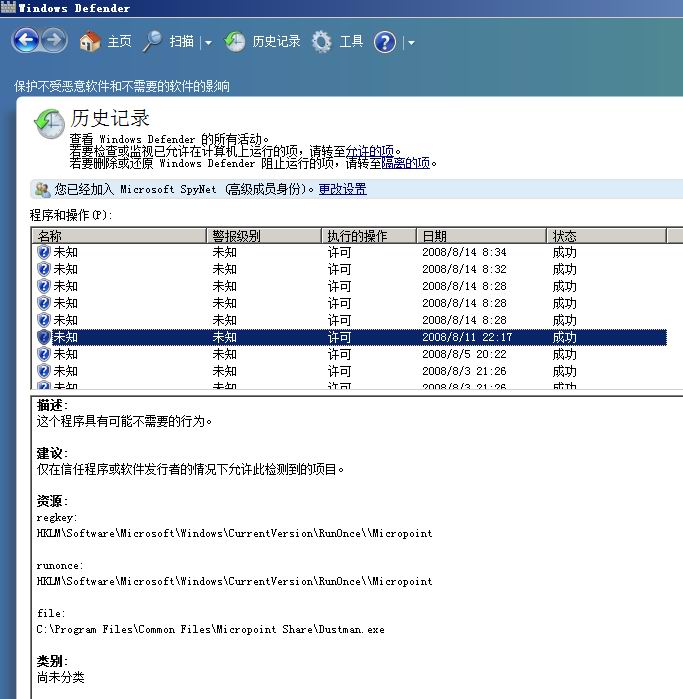
Task: Click the forward navigation arrow
Action: (x=54, y=41)
